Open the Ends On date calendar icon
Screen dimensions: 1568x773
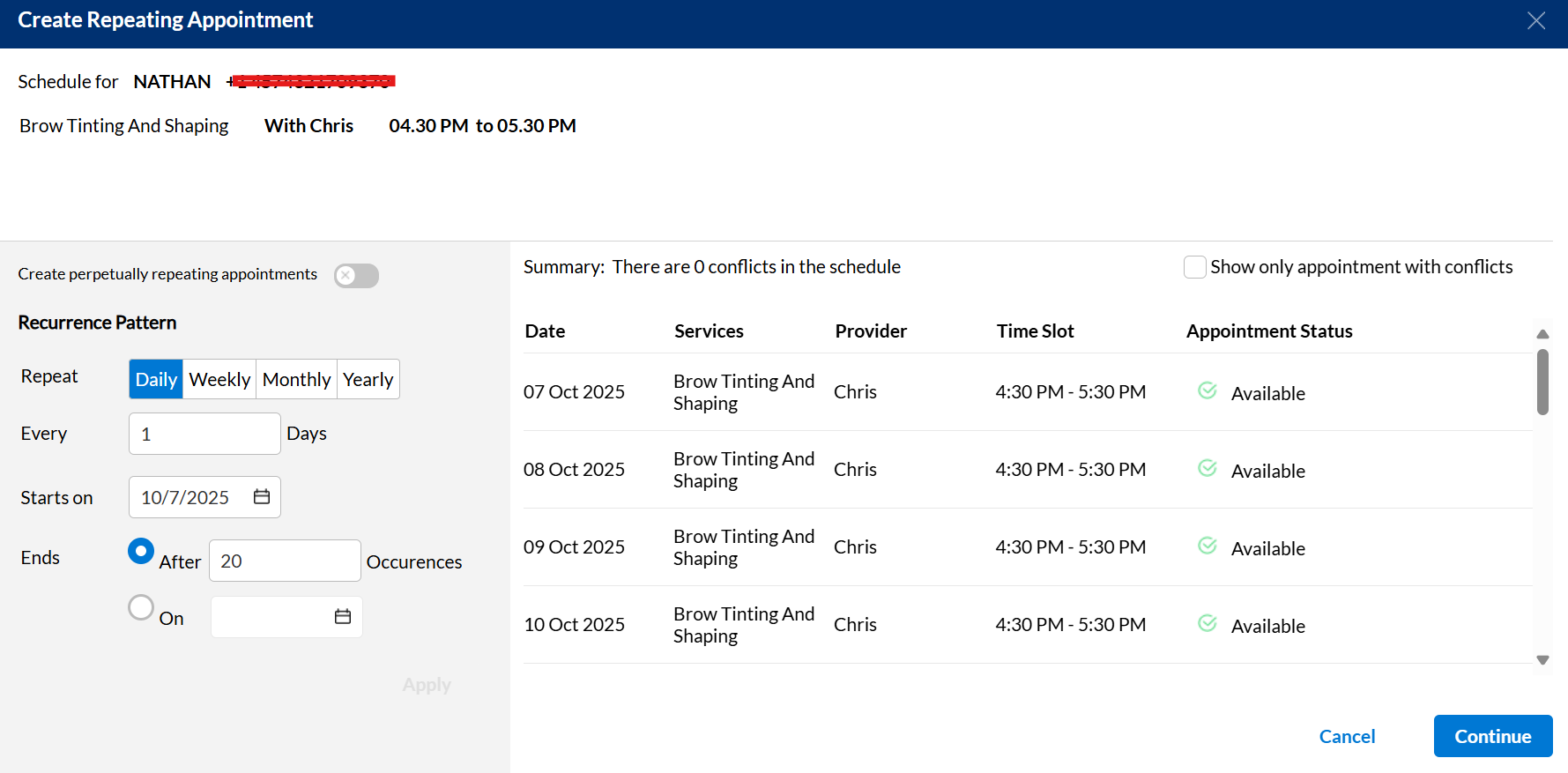coord(343,617)
